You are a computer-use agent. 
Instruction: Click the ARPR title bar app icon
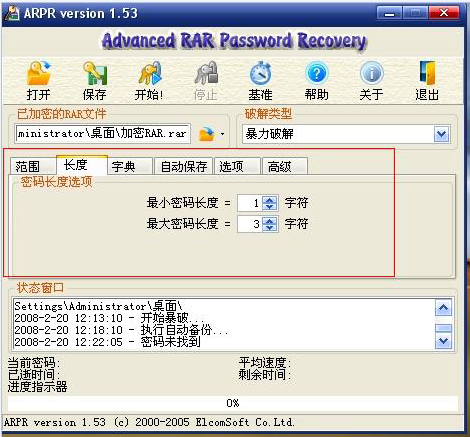[12, 14]
